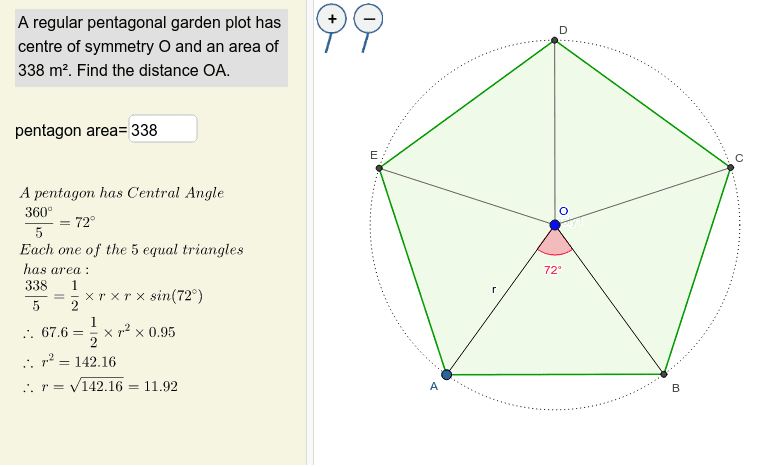Click the zoom in magnifier icon
762x467 pixels.
pos(331,19)
